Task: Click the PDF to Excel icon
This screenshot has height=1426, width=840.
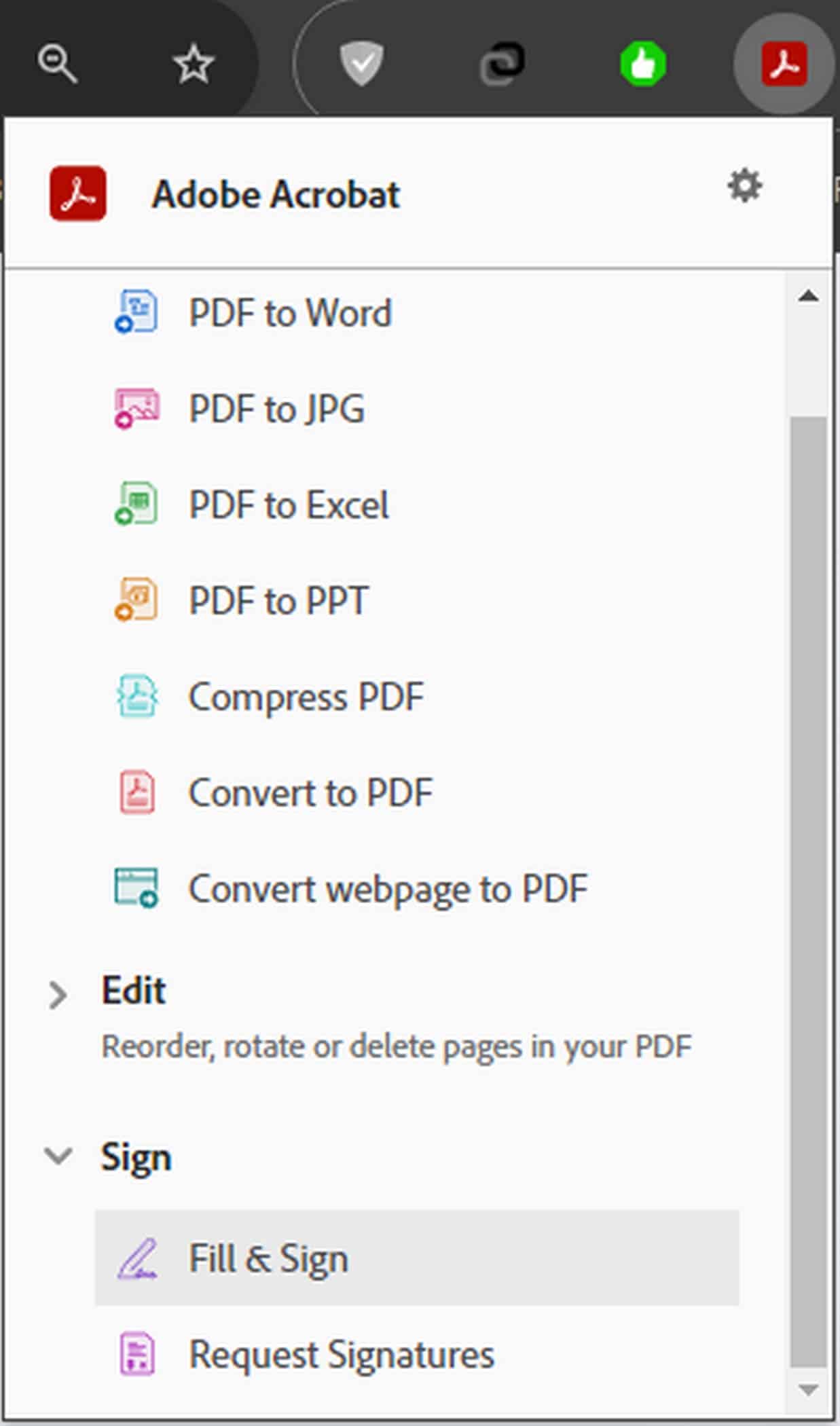Action: (x=136, y=504)
